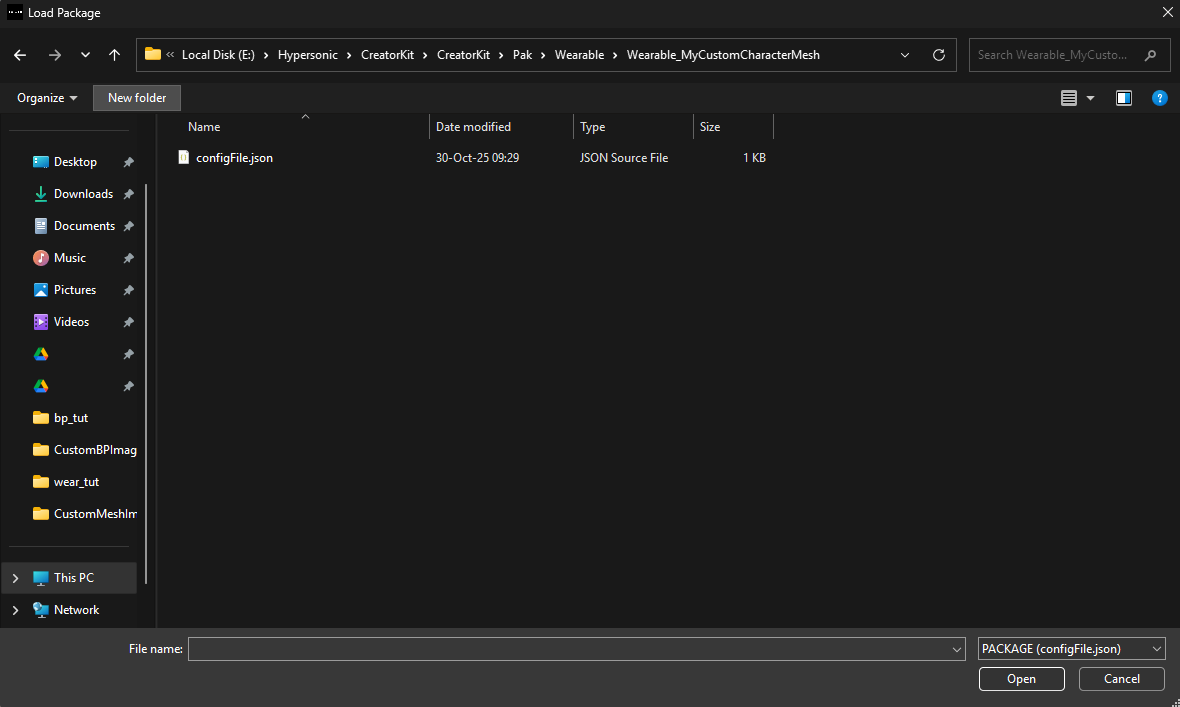This screenshot has height=707, width=1180.
Task: Refresh the current folder view
Action: pos(938,55)
